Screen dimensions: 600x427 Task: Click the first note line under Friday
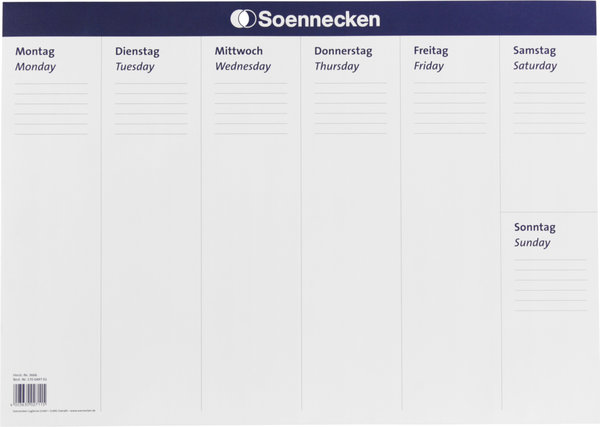450,84
